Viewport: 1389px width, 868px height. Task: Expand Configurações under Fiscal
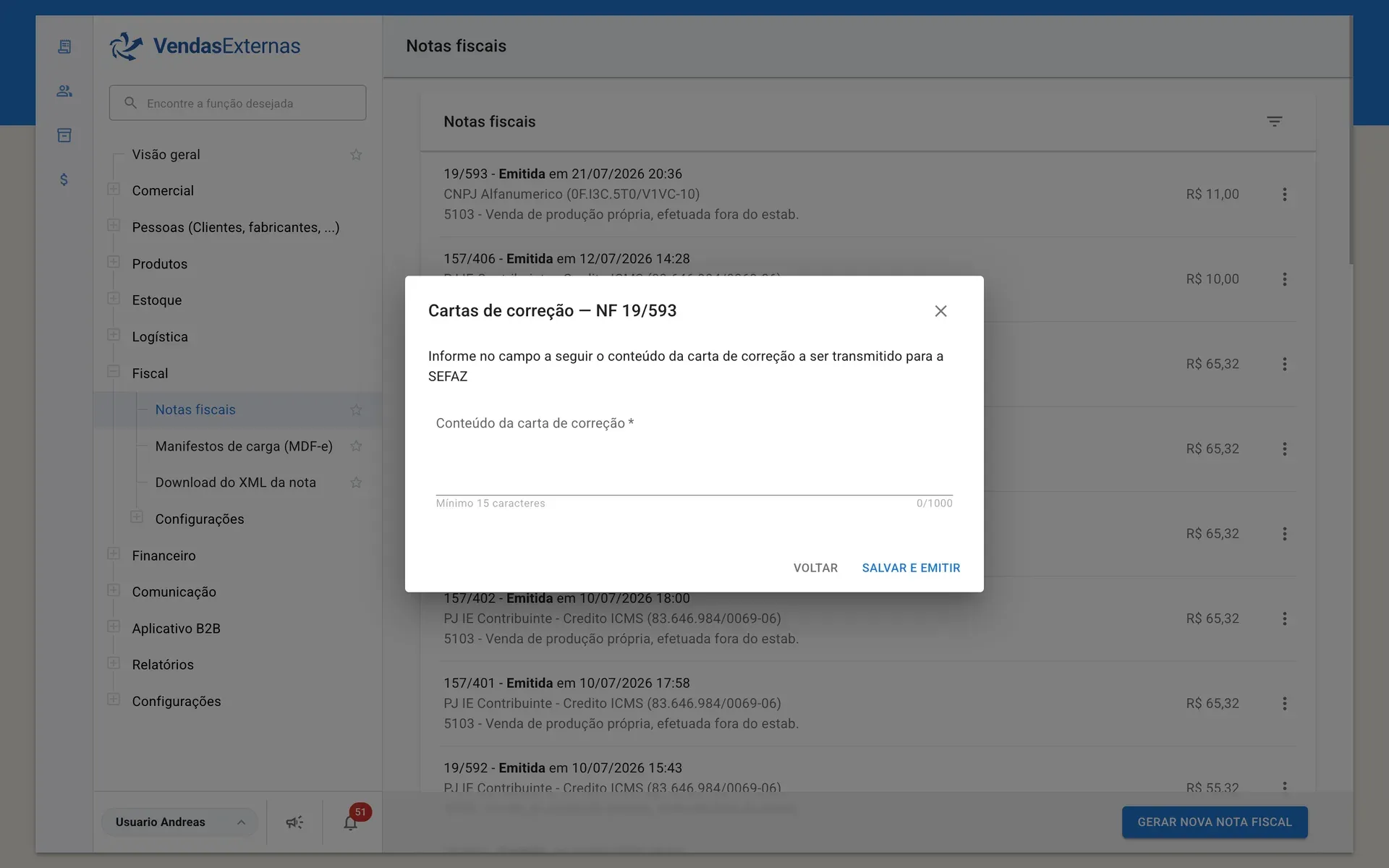click(137, 517)
